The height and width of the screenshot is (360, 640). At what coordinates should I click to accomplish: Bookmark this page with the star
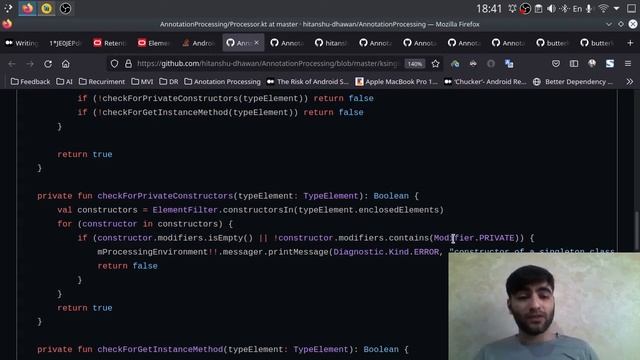(436, 64)
